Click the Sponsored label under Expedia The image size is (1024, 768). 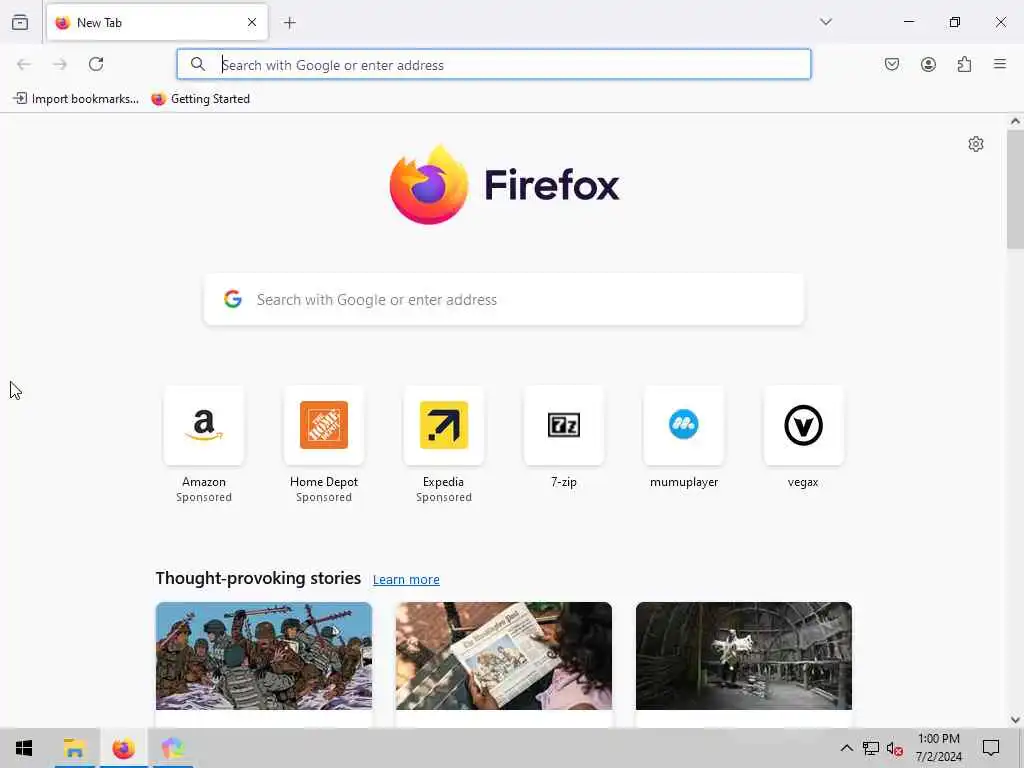point(443,497)
